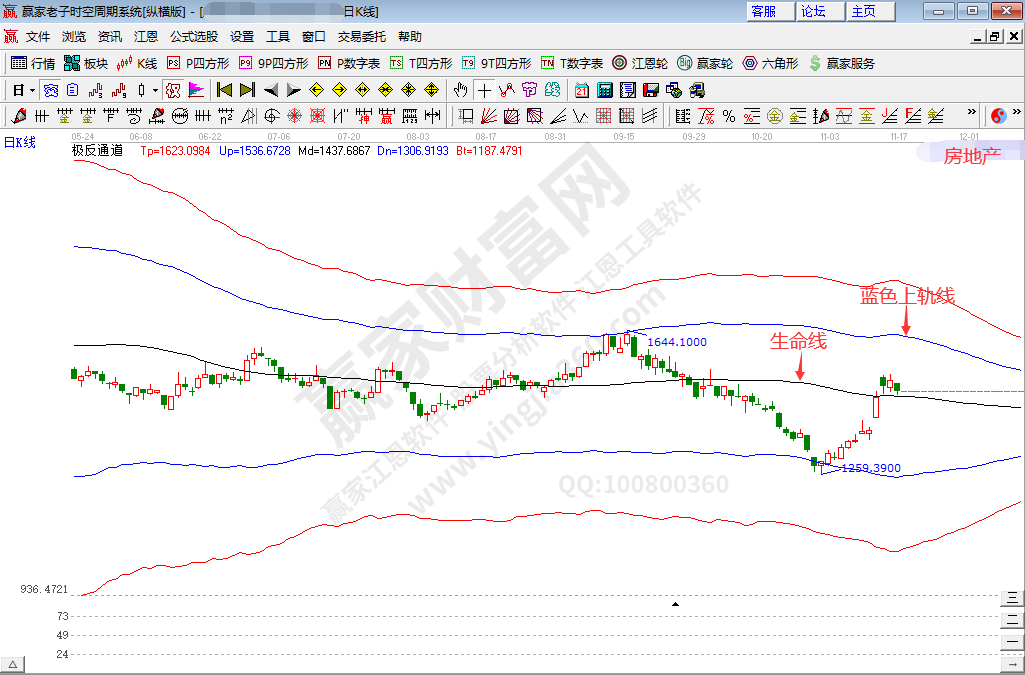Image resolution: width=1025 pixels, height=675 pixels.
Task: Toggle the flag marker display button
Action: tap(196, 90)
